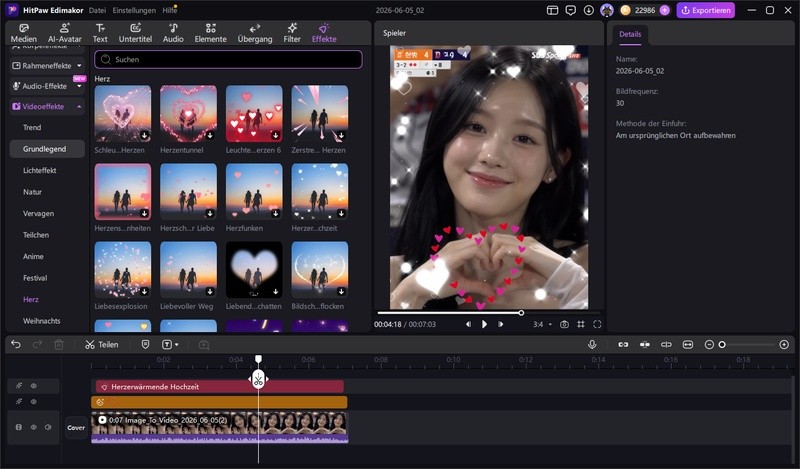Toggle visibility of the orange track

click(x=34, y=402)
